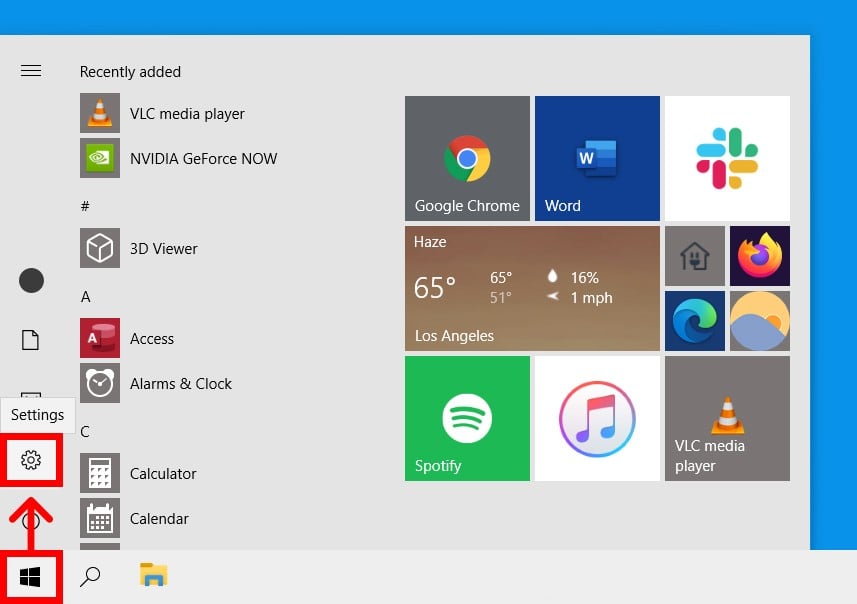The width and height of the screenshot is (857, 604).
Task: Click the small Firefox tile
Action: coord(759,256)
